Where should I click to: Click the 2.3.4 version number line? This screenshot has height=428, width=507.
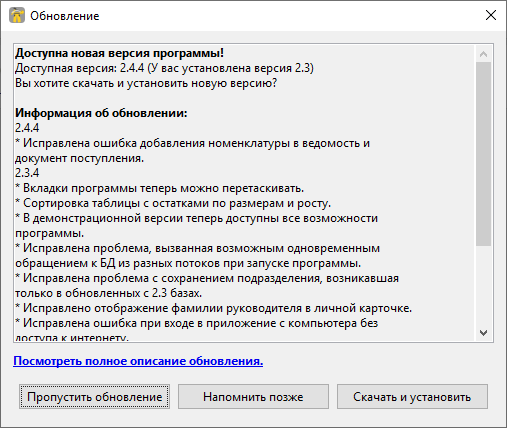27,173
